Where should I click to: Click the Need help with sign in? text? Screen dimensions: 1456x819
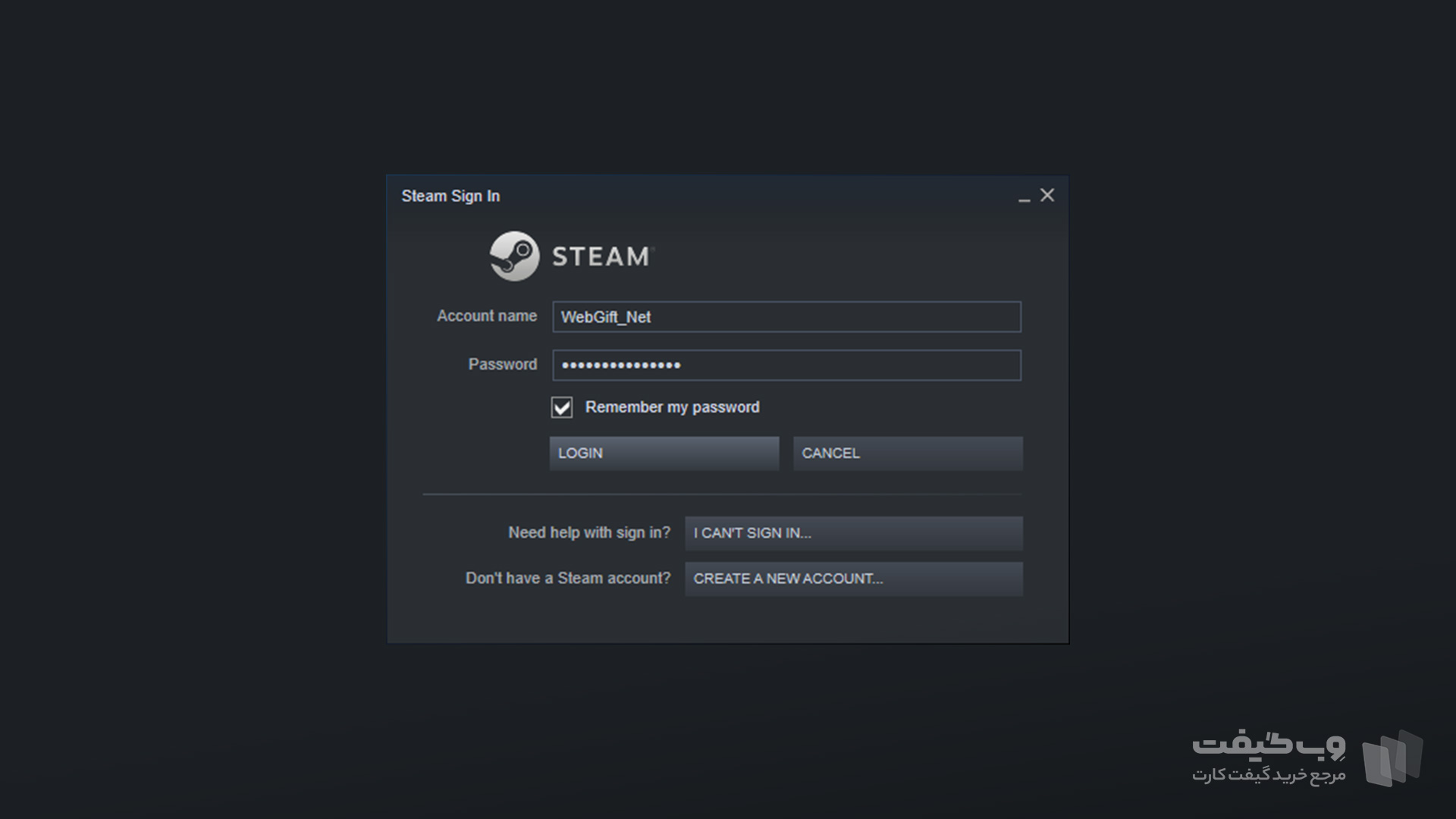click(x=589, y=533)
